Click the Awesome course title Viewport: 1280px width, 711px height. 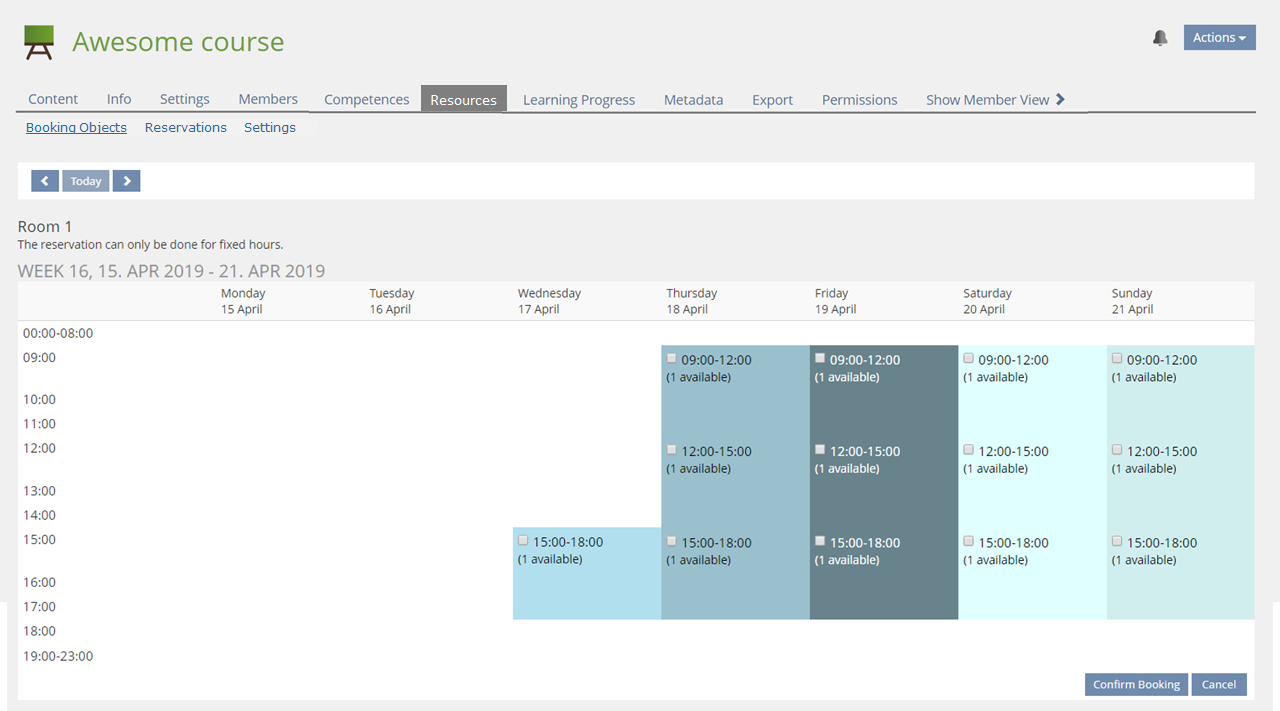point(178,42)
